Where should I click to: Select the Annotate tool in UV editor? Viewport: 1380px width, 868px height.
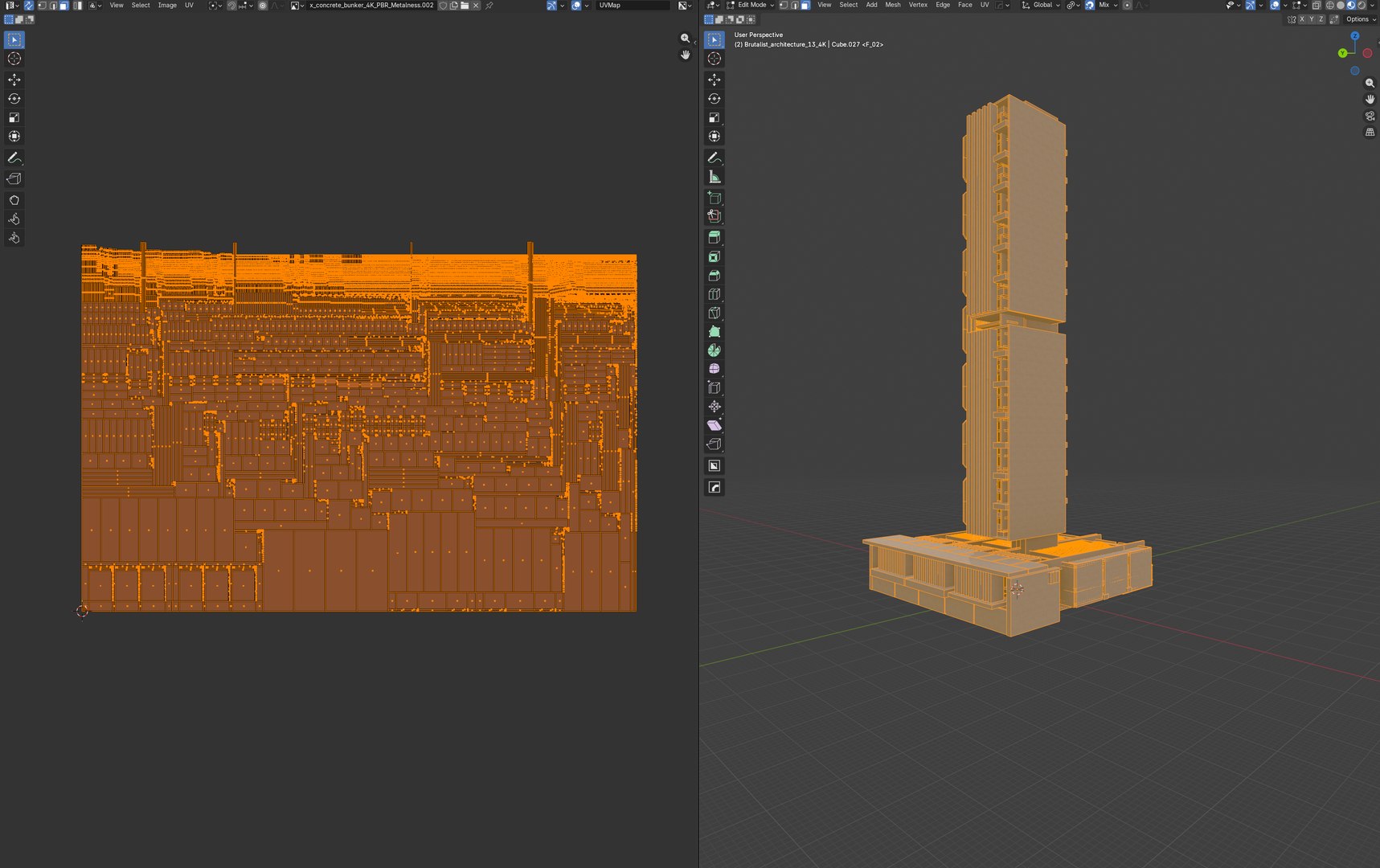coord(14,158)
